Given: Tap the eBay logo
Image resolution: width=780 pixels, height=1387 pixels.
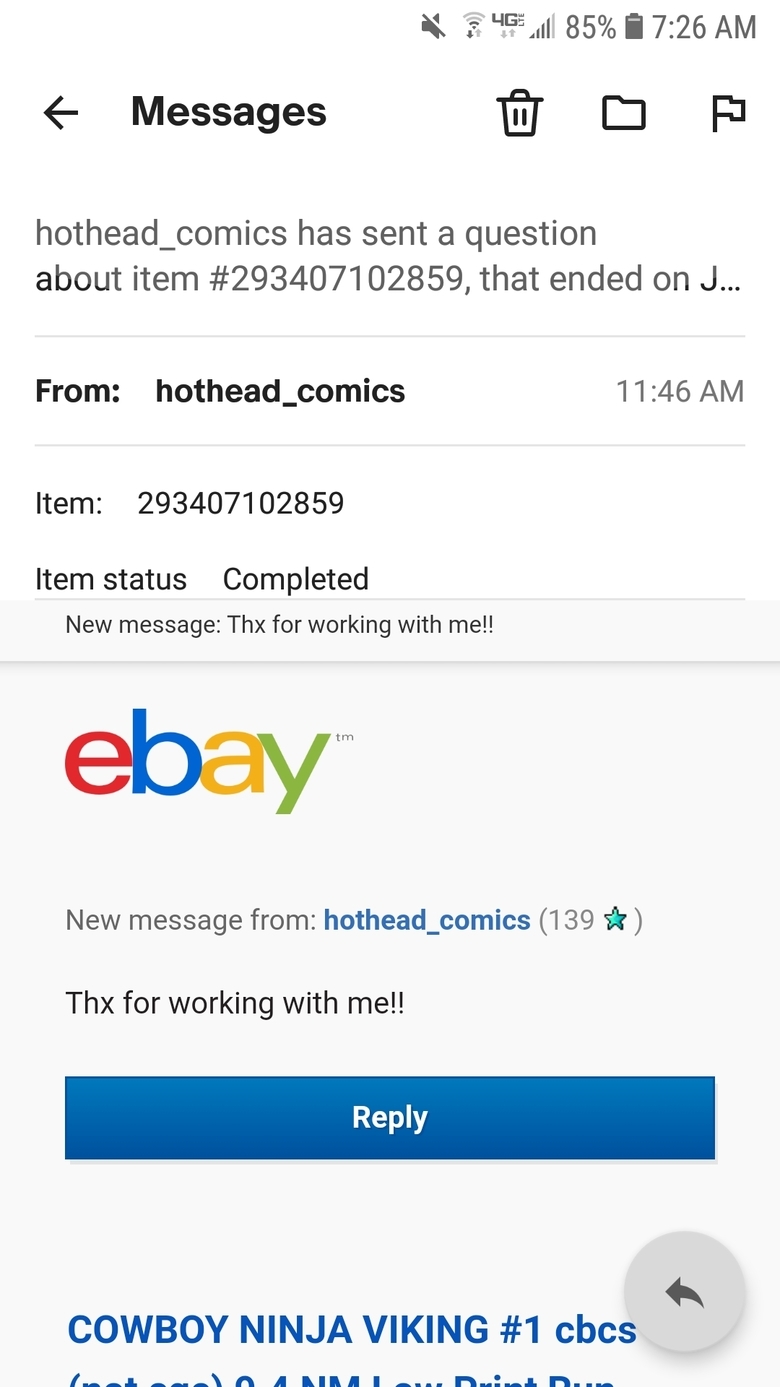Looking at the screenshot, I should (198, 760).
